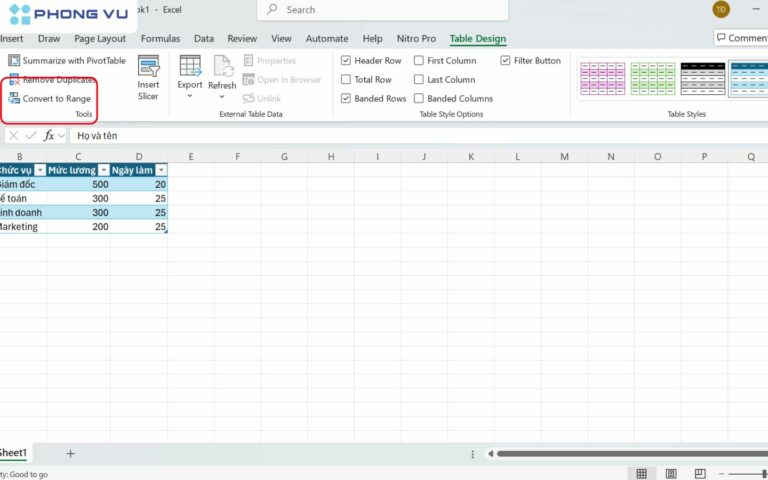Select the Marketing cell
This screenshot has height=480, width=768.
[23, 227]
